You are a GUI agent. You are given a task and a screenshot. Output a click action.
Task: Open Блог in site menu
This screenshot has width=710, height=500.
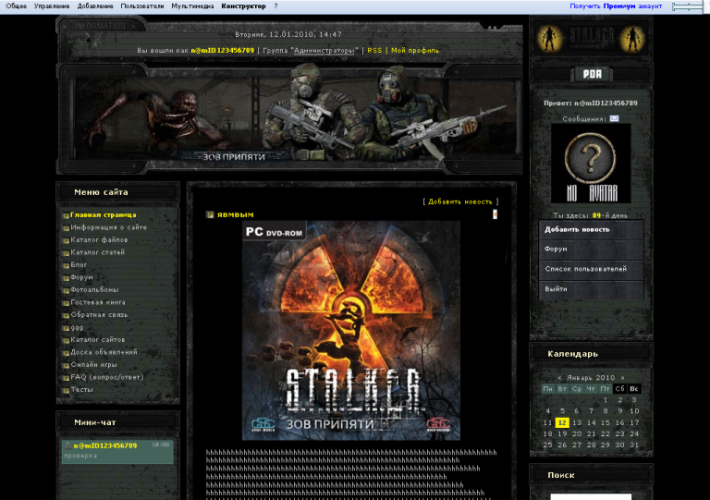pyautogui.click(x=78, y=264)
